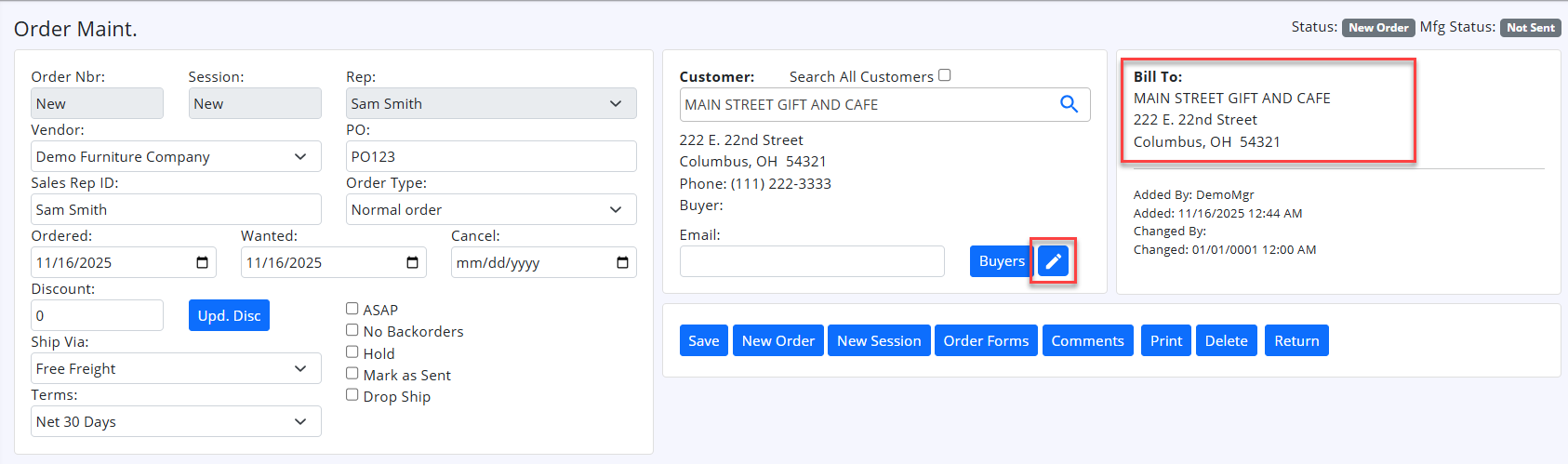Screen dimensions: 1568x464
Task: Enable the ASAP checkbox
Action: pyautogui.click(x=352, y=309)
